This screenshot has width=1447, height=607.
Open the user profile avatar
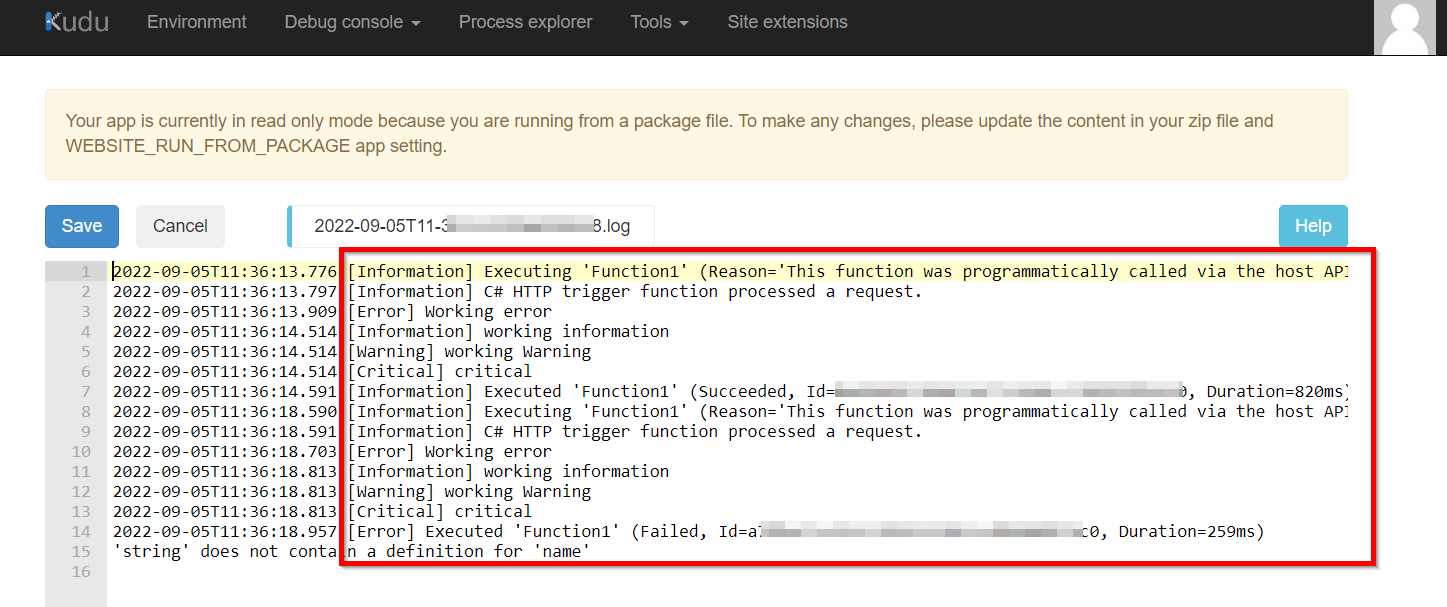(1404, 28)
